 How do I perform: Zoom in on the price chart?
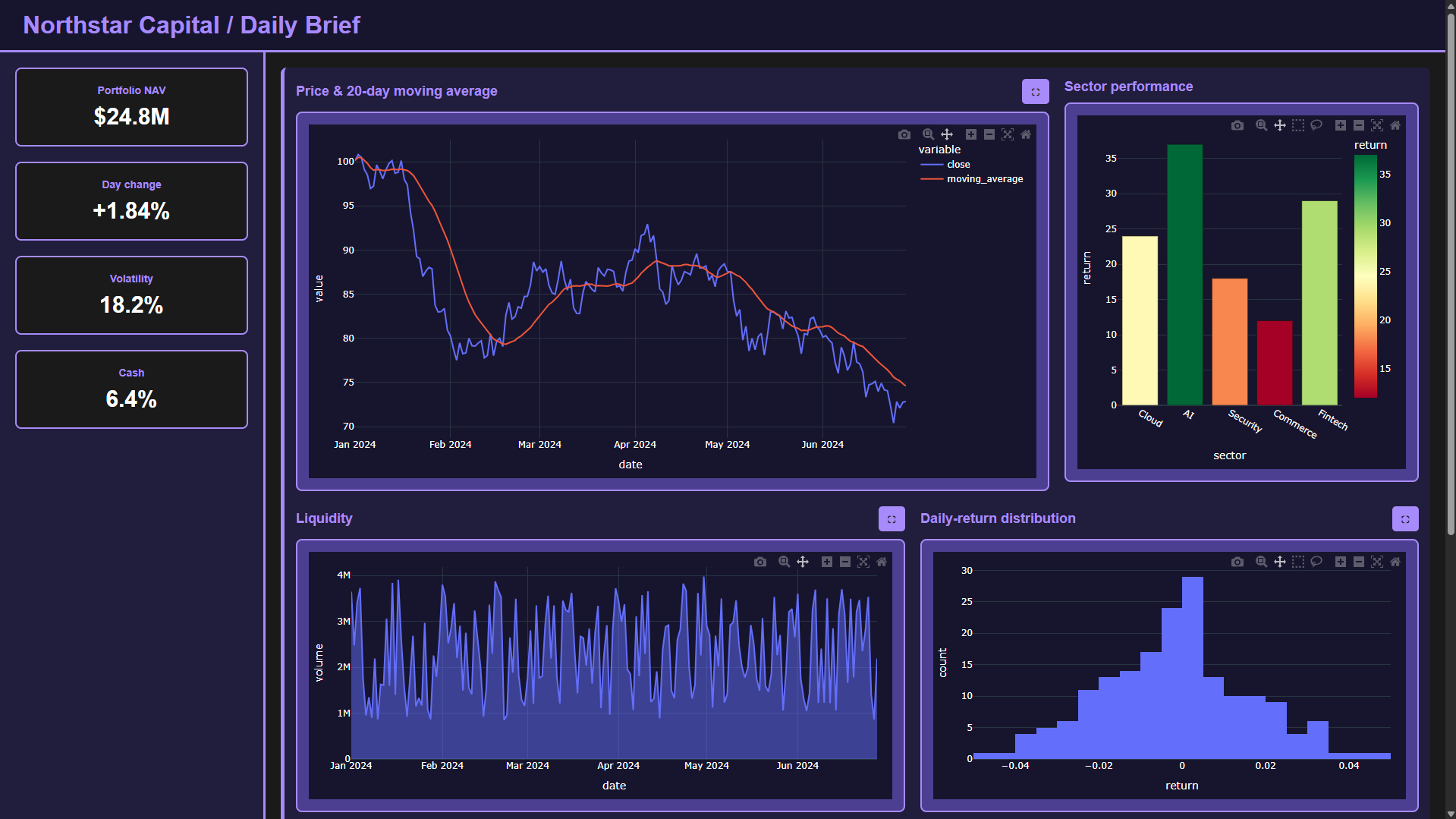coord(970,134)
